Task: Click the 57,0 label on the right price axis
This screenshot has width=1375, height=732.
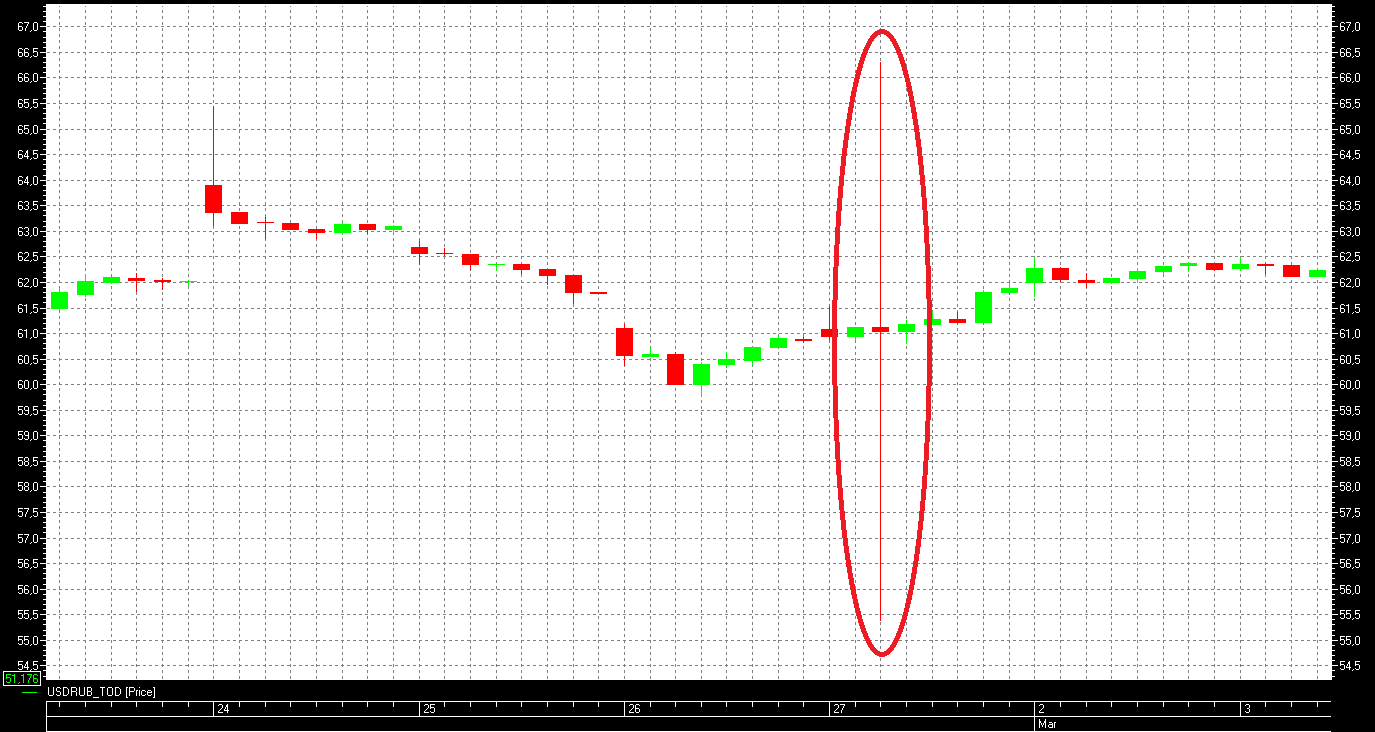Action: point(1350,539)
